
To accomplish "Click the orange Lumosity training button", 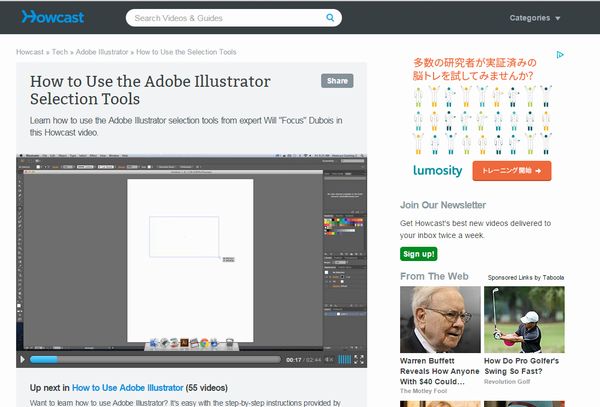I will coord(511,171).
